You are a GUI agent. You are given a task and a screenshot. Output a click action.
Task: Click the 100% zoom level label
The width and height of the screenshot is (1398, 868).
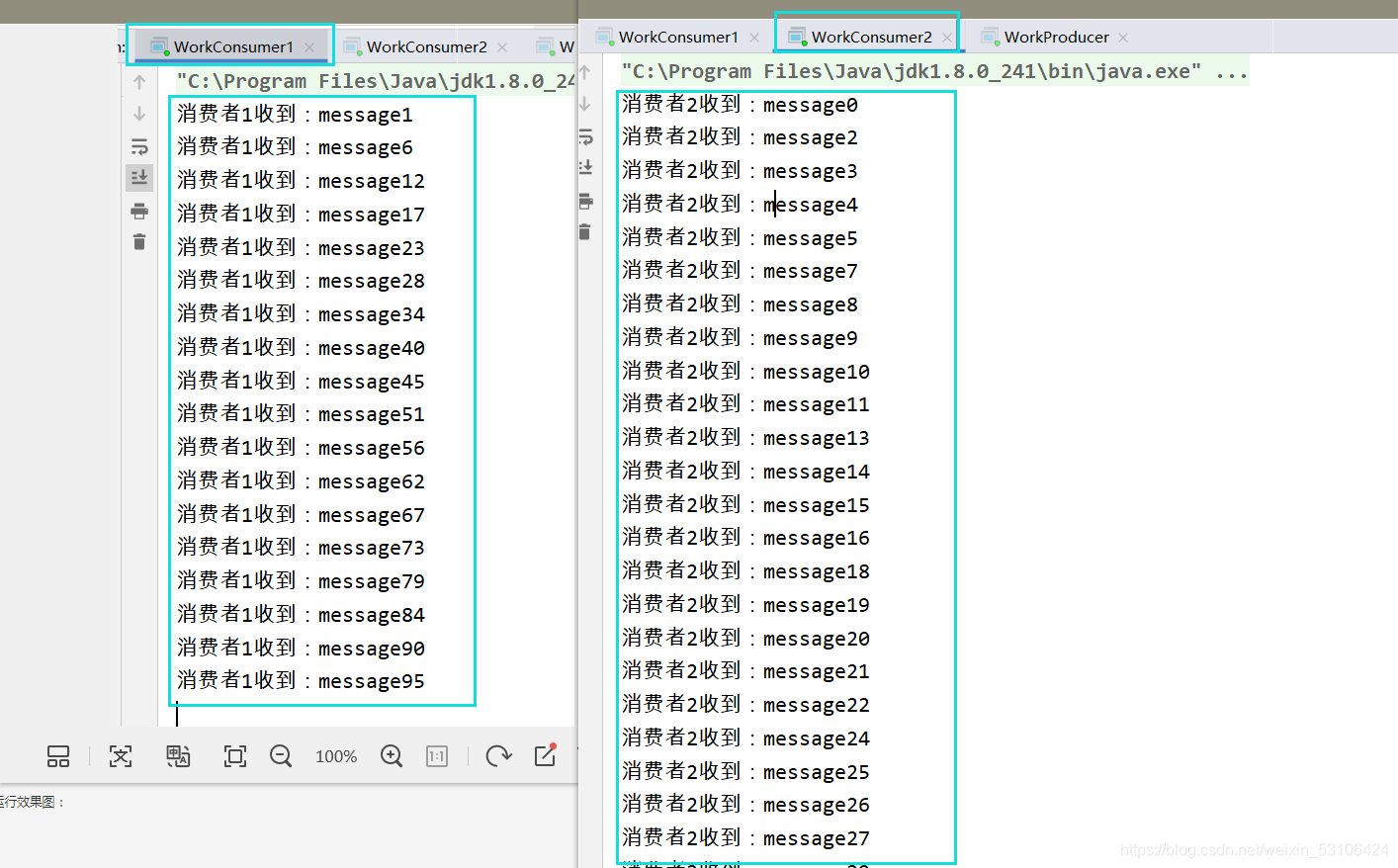click(x=336, y=756)
